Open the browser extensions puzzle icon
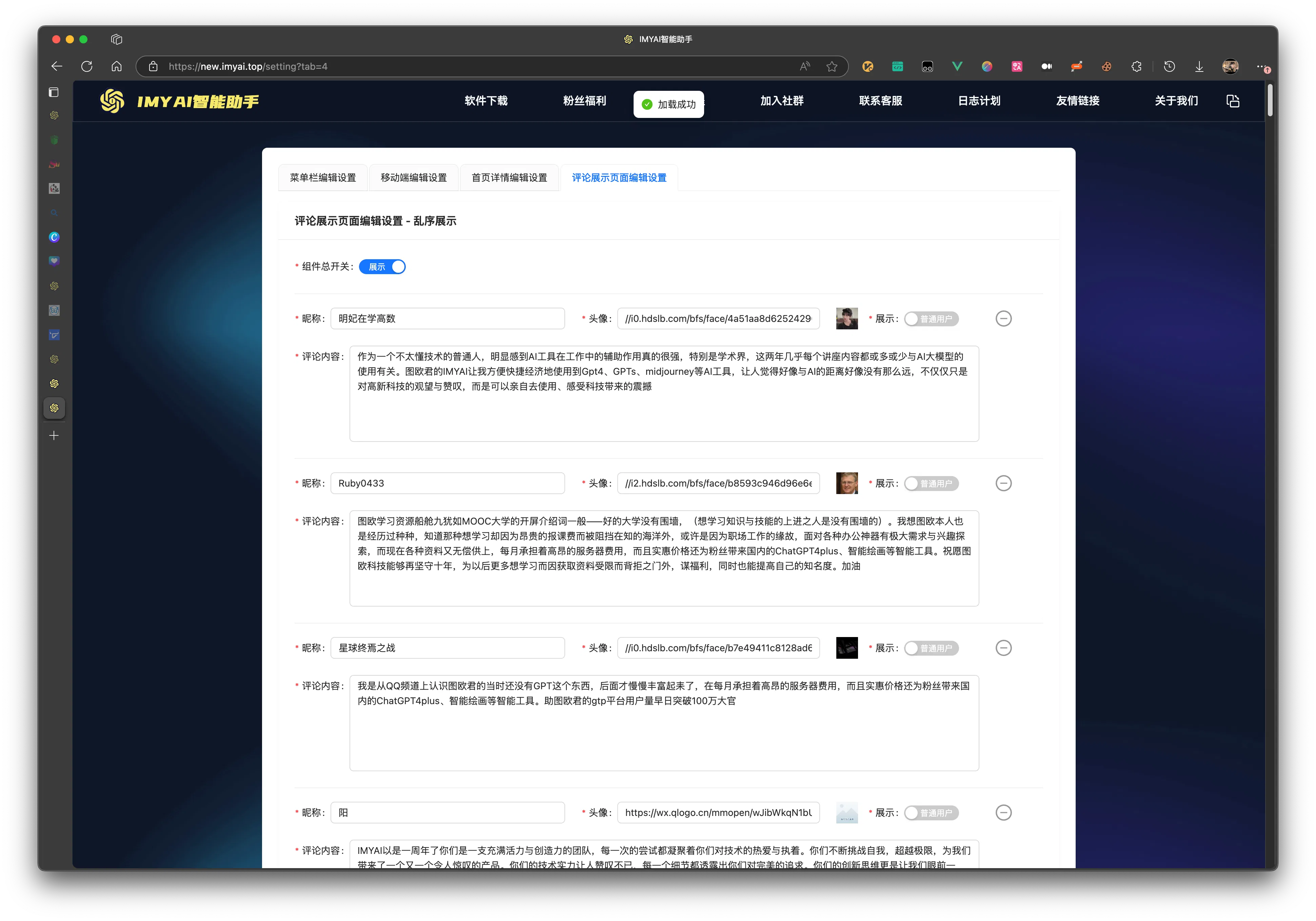 click(x=1136, y=66)
